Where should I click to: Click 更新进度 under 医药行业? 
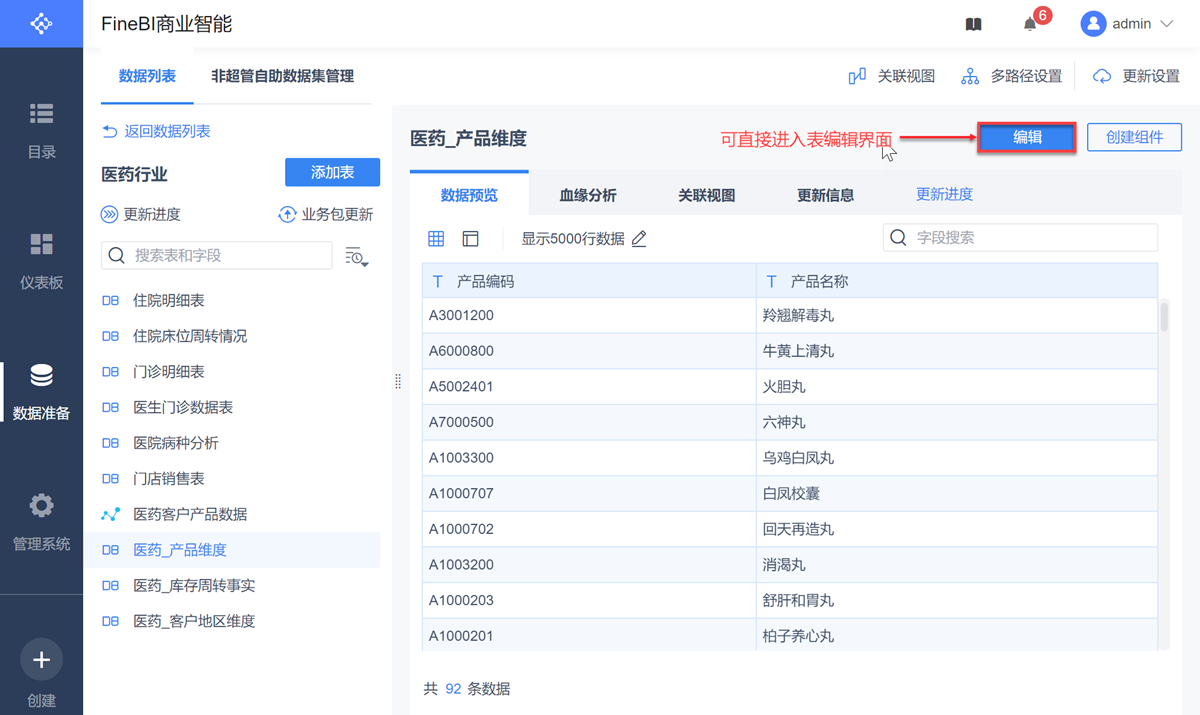[141, 215]
